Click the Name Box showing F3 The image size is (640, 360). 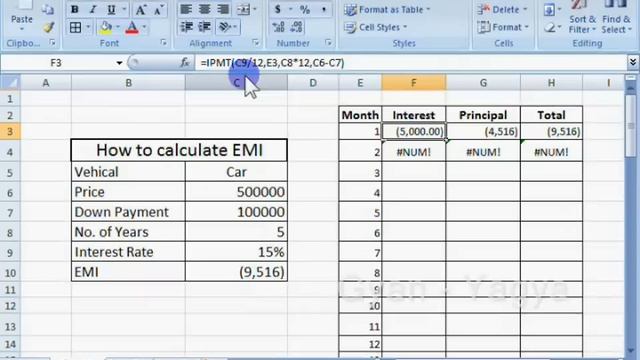[x=57, y=63]
